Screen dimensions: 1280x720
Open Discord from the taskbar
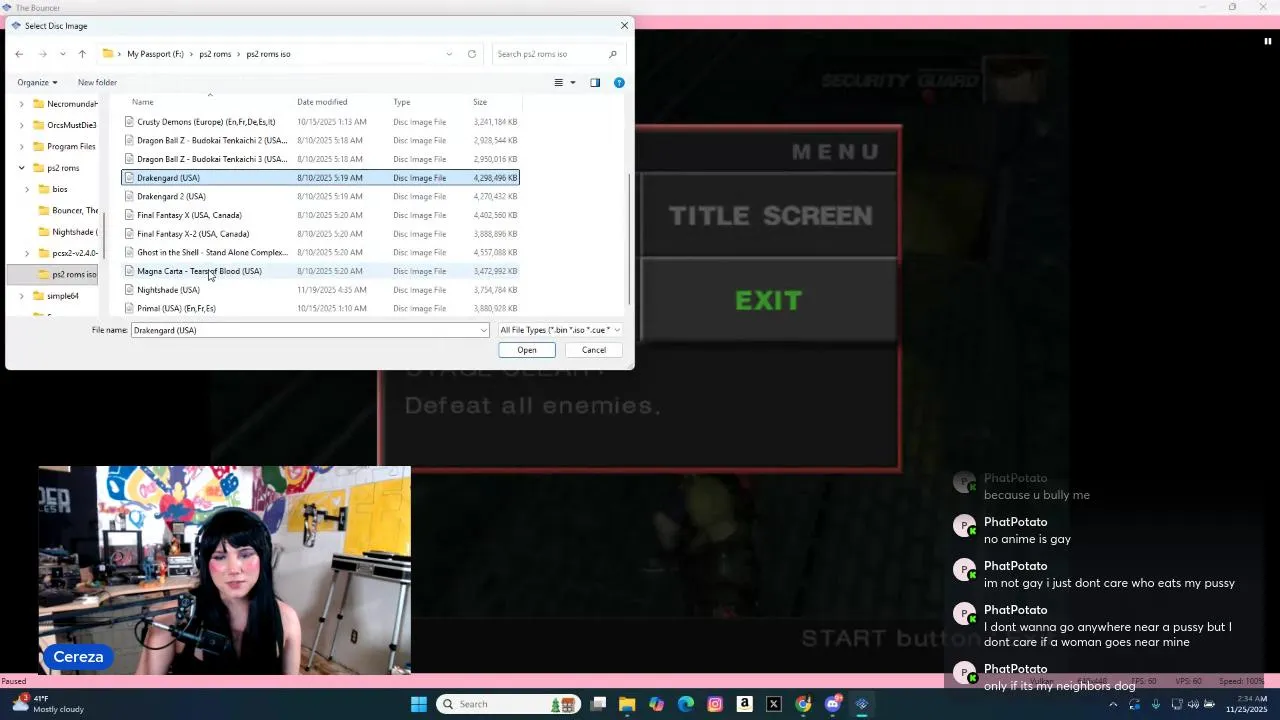click(833, 704)
